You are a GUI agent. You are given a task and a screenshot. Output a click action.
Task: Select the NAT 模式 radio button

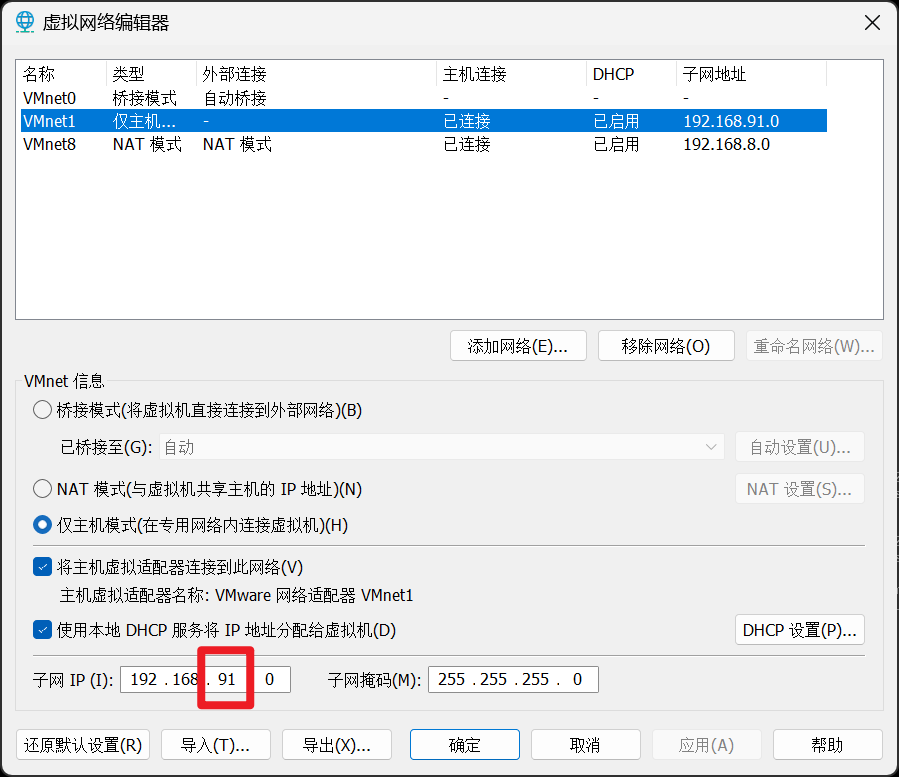pyautogui.click(x=42, y=489)
